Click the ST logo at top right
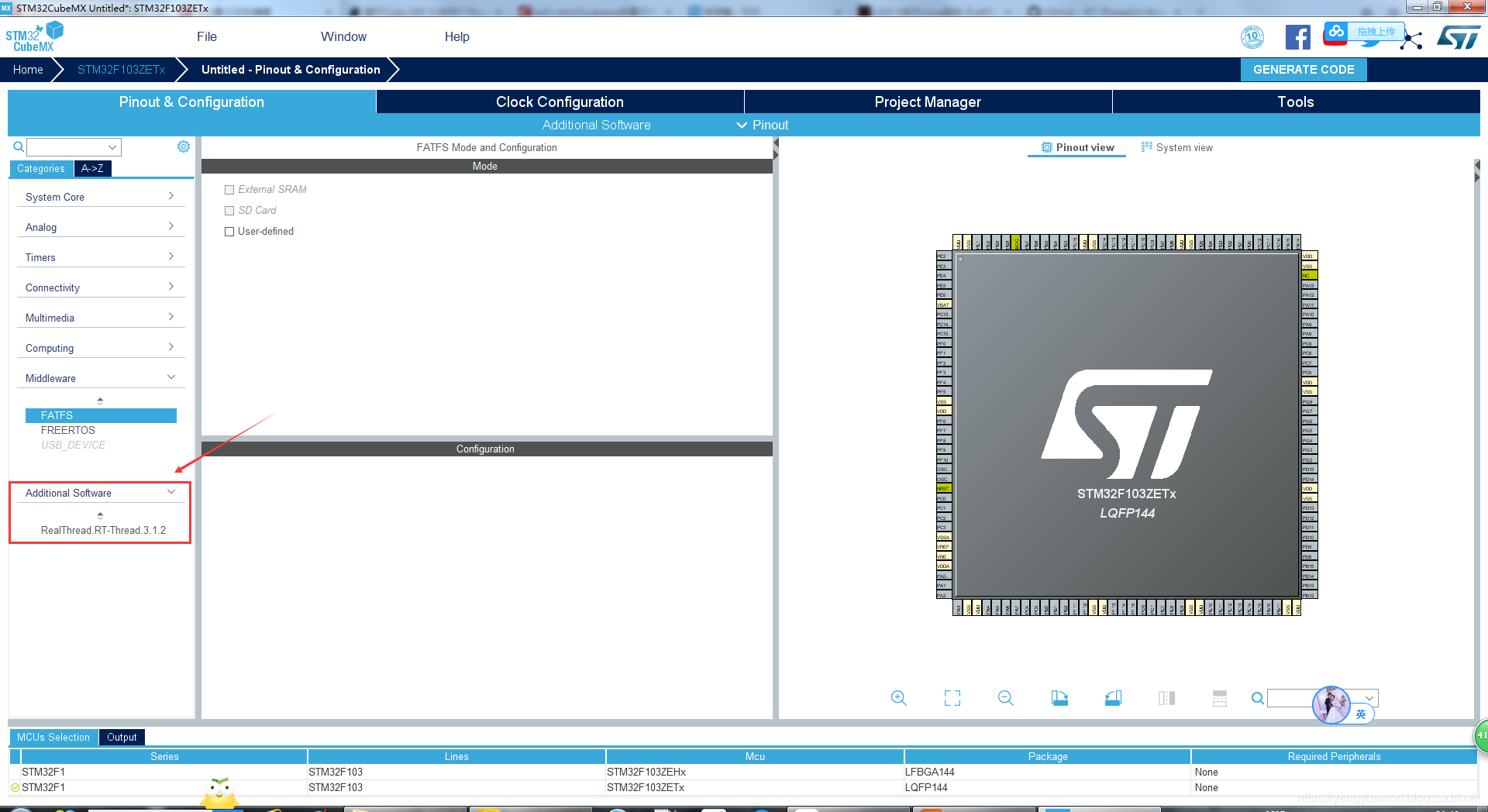This screenshot has height=812, width=1488. (x=1459, y=37)
